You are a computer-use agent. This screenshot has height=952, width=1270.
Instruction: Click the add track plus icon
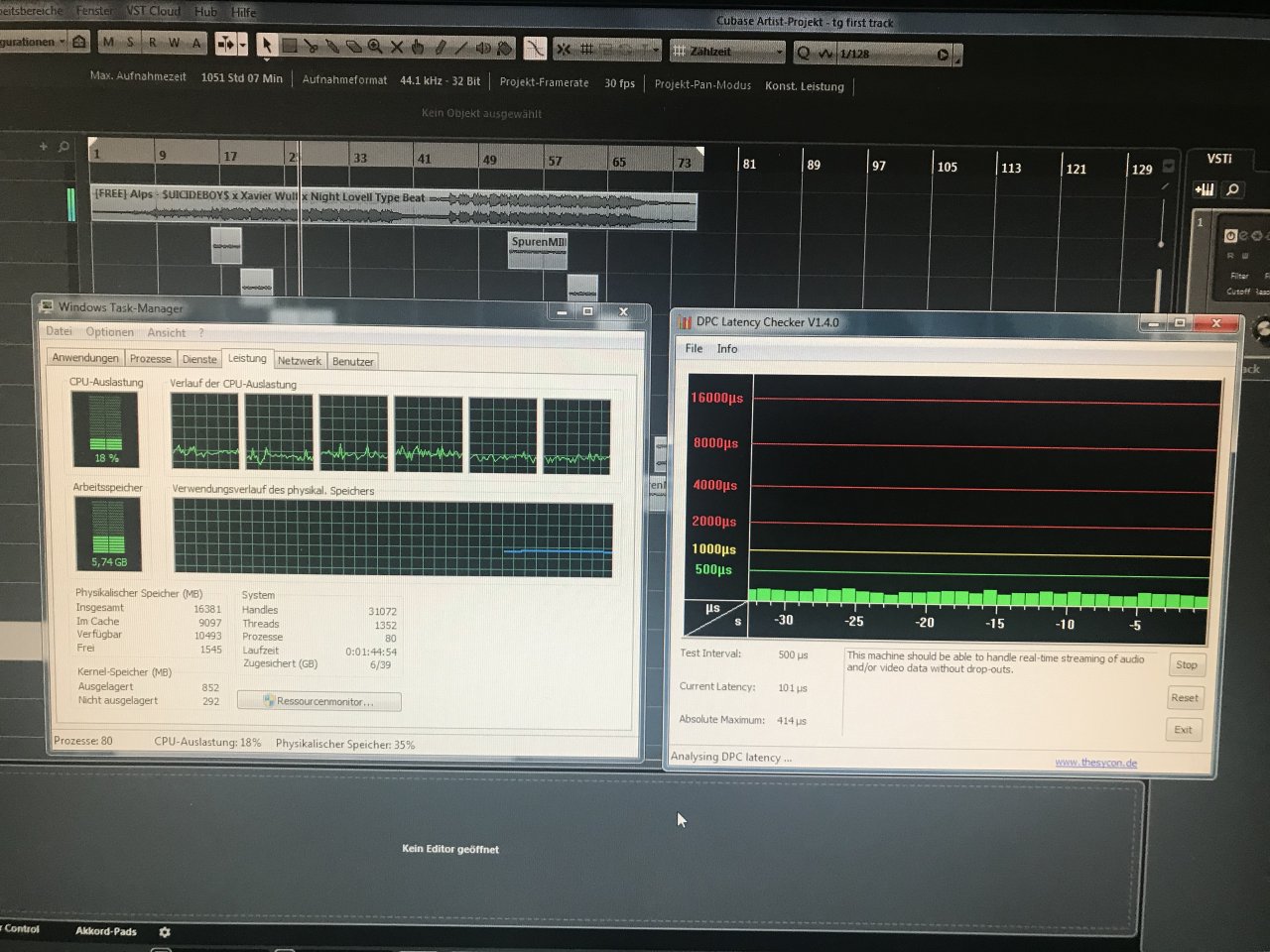pos(43,146)
